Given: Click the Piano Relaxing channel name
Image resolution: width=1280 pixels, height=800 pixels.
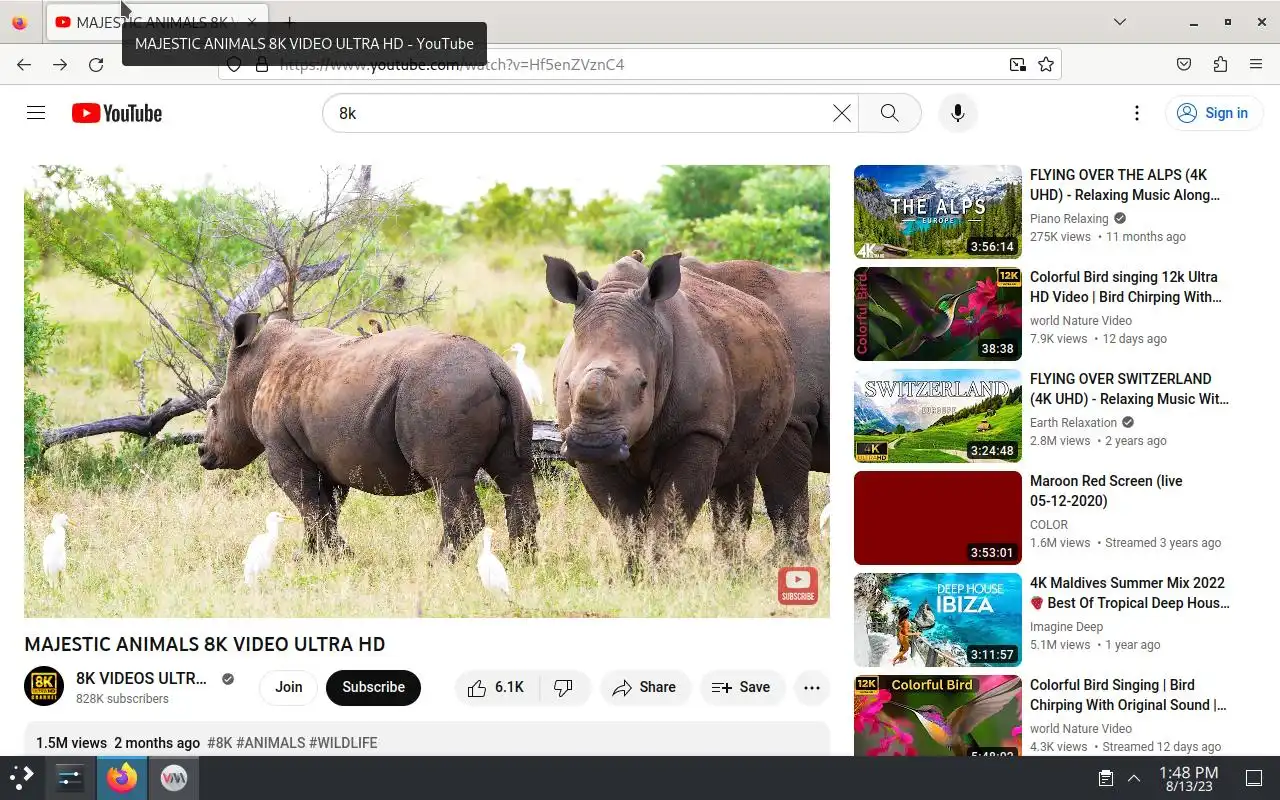Looking at the screenshot, I should (1069, 219).
